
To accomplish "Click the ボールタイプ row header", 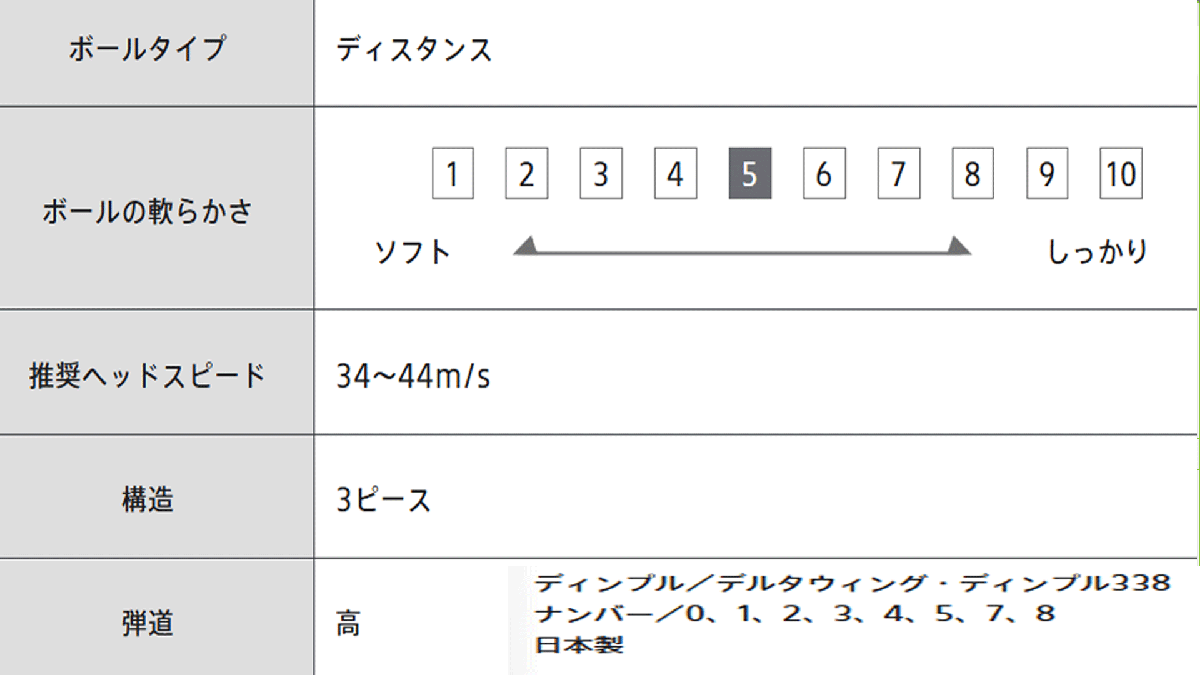I will coord(148,49).
